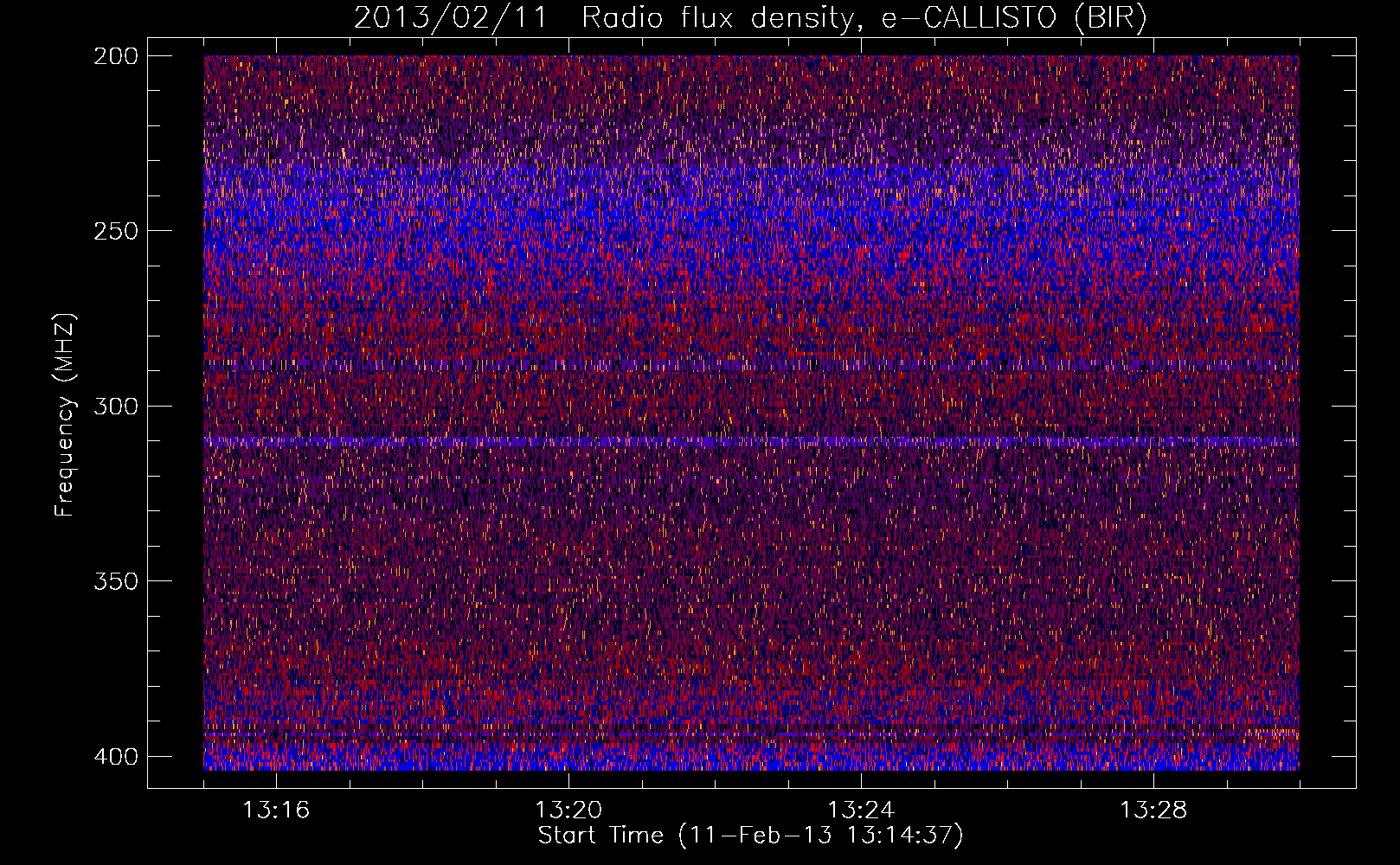Click the bright purple horizontal band near 310 MHz
The image size is (1400, 865).
click(x=751, y=441)
